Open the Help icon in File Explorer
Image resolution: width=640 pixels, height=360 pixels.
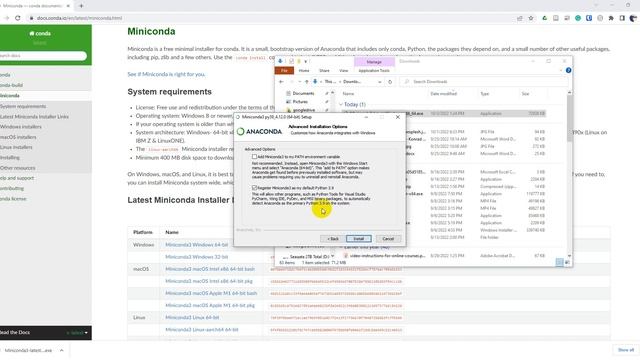(x=568, y=71)
